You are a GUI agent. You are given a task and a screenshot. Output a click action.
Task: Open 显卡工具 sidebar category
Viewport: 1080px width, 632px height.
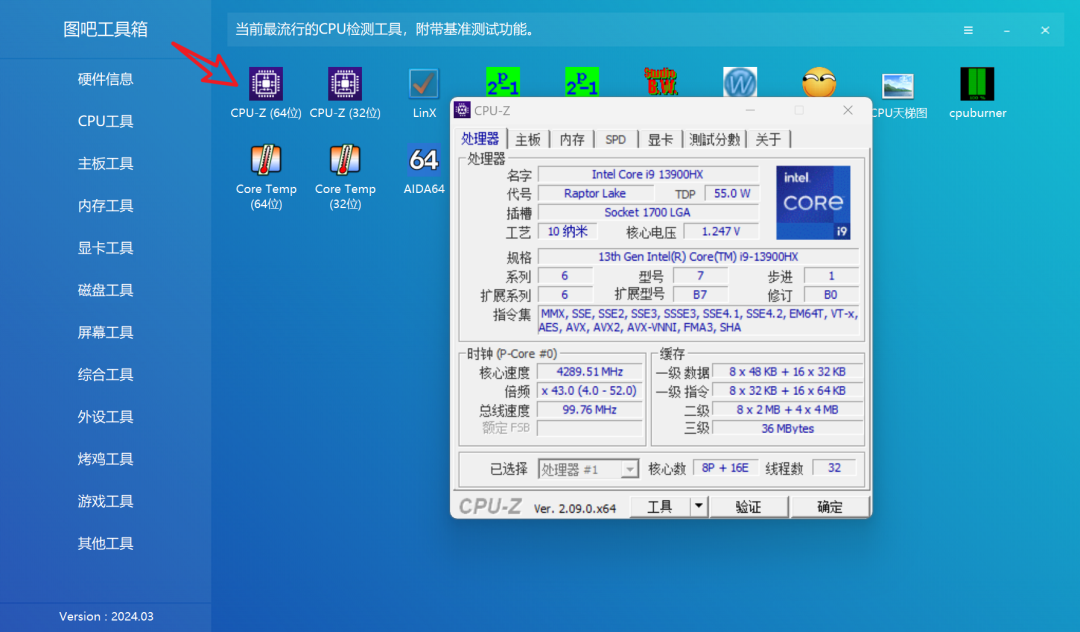pyautogui.click(x=105, y=248)
